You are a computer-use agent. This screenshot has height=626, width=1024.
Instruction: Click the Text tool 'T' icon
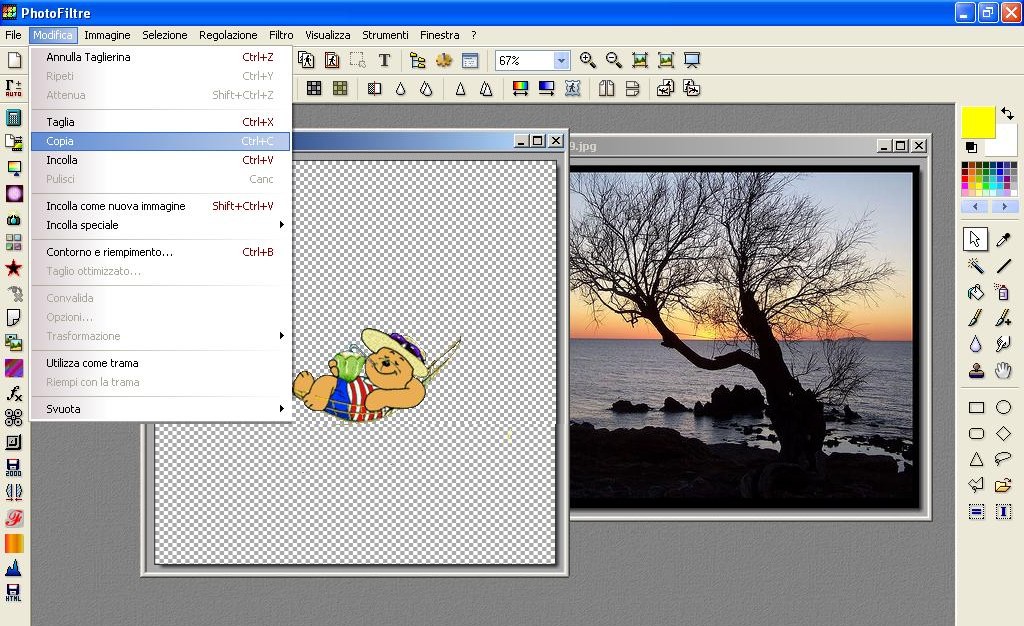384,61
